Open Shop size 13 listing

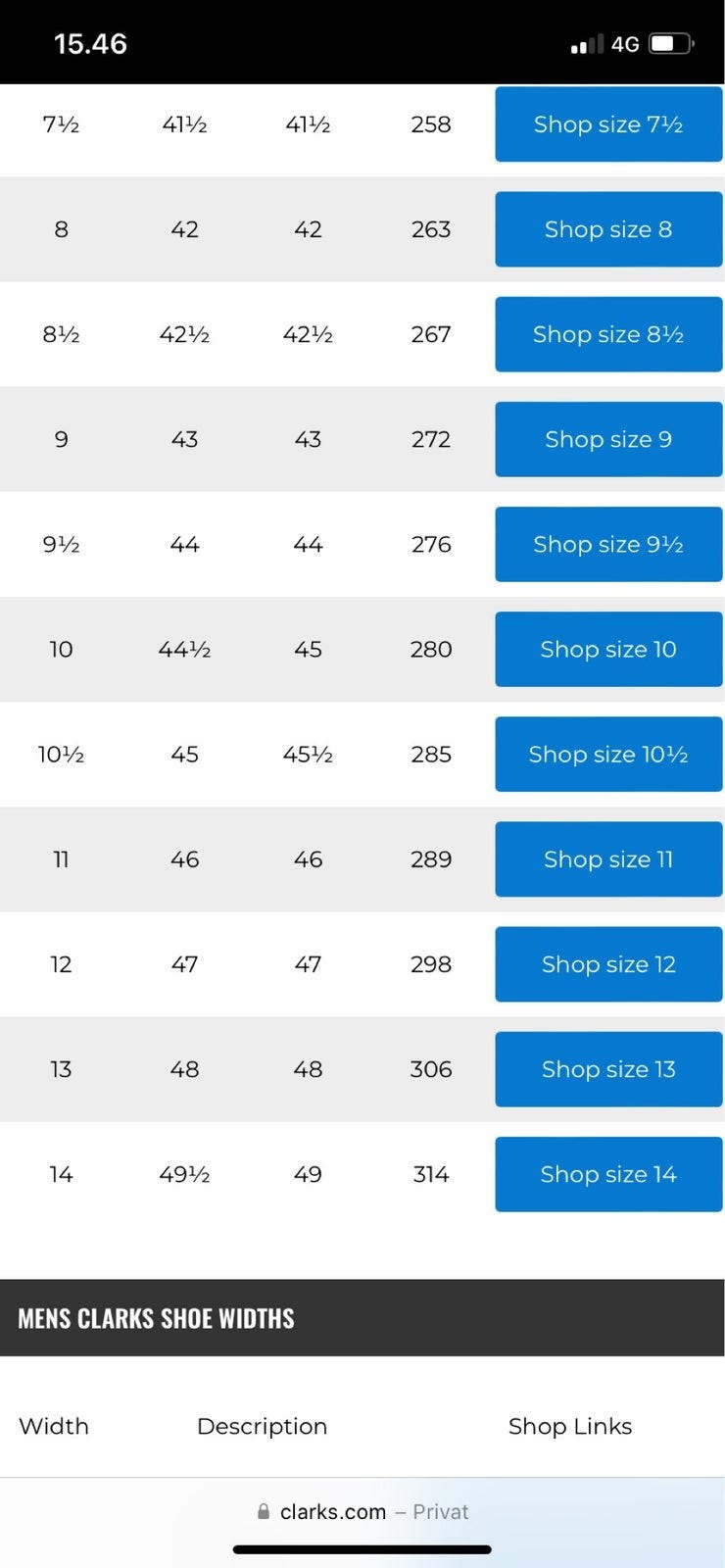[608, 1069]
